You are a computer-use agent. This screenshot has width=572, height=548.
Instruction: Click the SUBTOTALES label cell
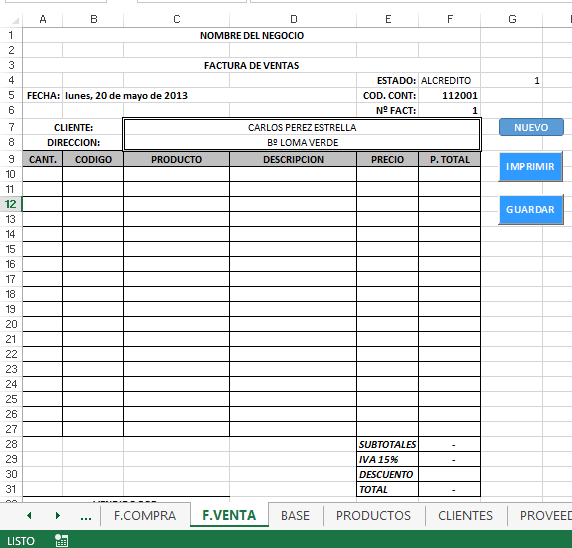coord(387,444)
